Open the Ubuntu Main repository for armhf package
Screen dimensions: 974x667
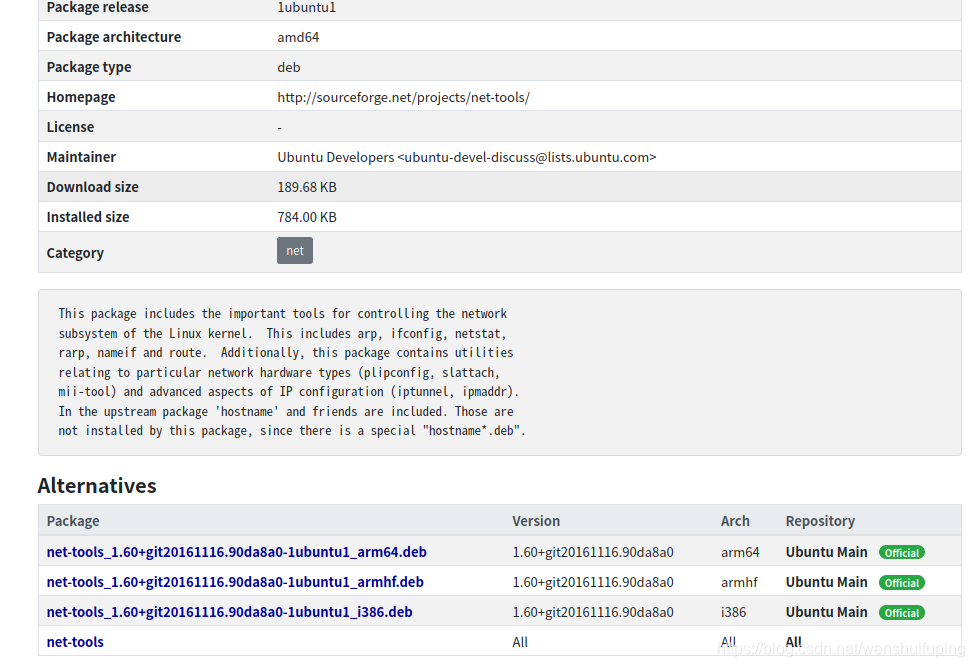click(x=826, y=582)
